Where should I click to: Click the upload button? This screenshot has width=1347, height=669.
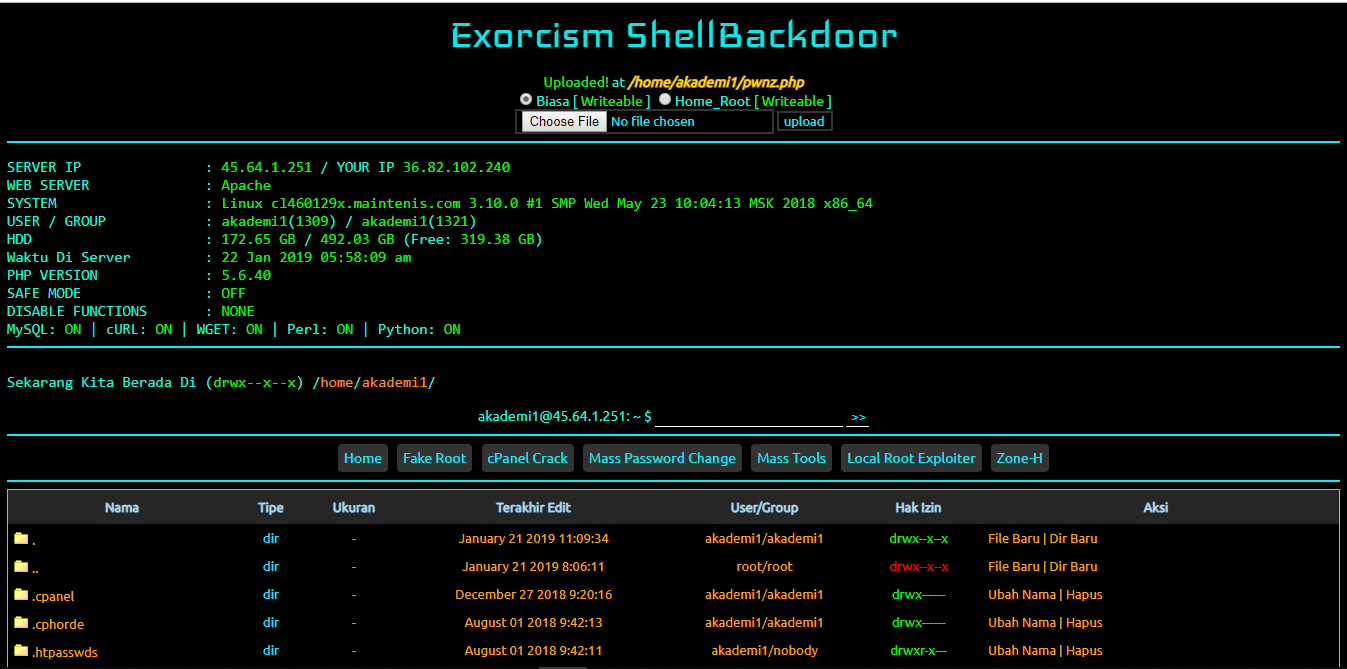click(x=804, y=120)
